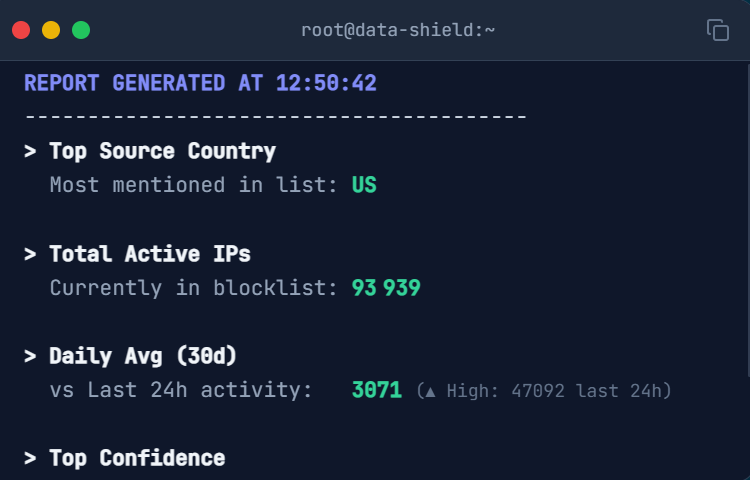This screenshot has height=480, width=750.
Task: Click the up-triangle icon before High
Action: point(427,390)
